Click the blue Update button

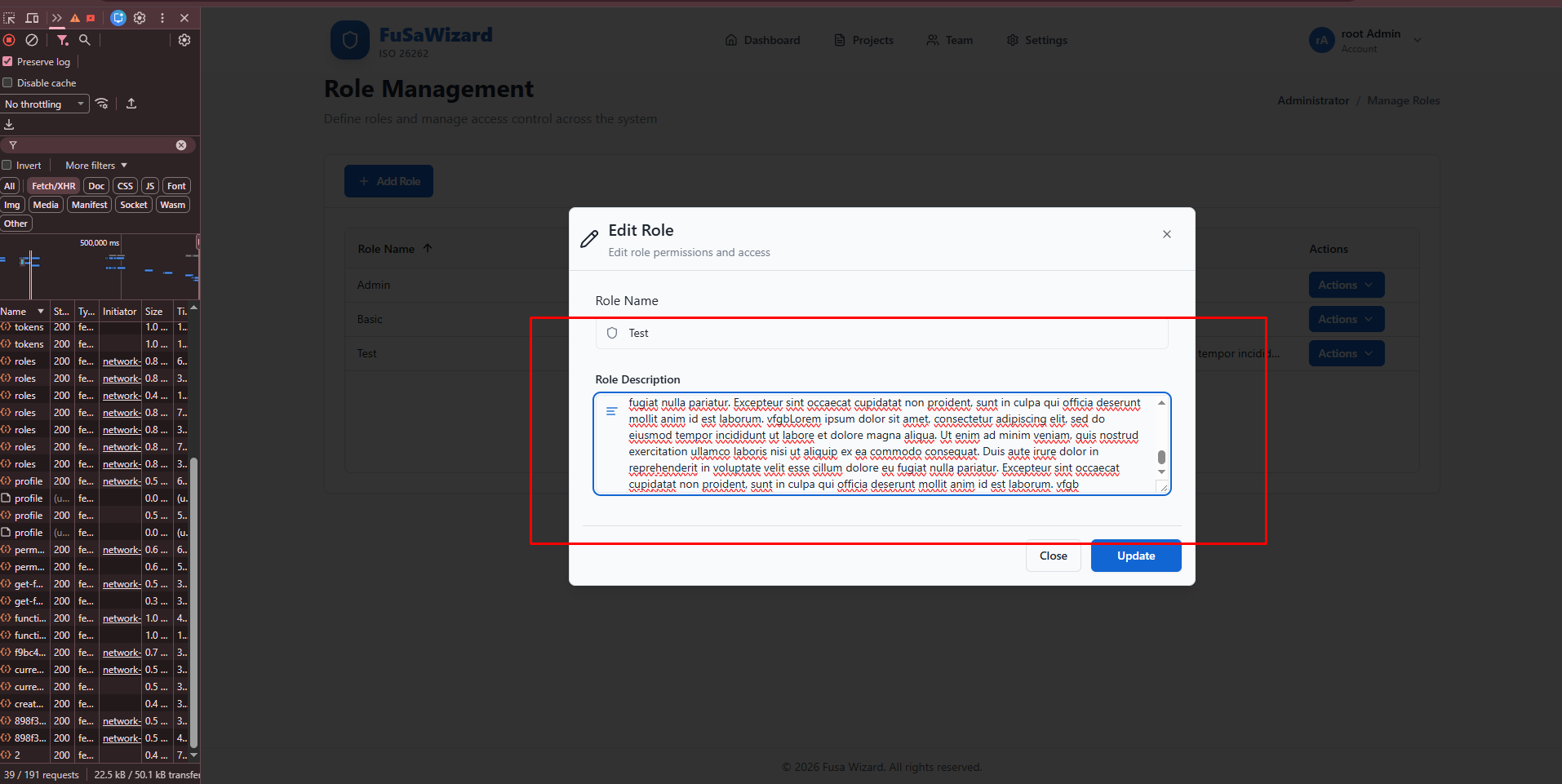coord(1135,556)
